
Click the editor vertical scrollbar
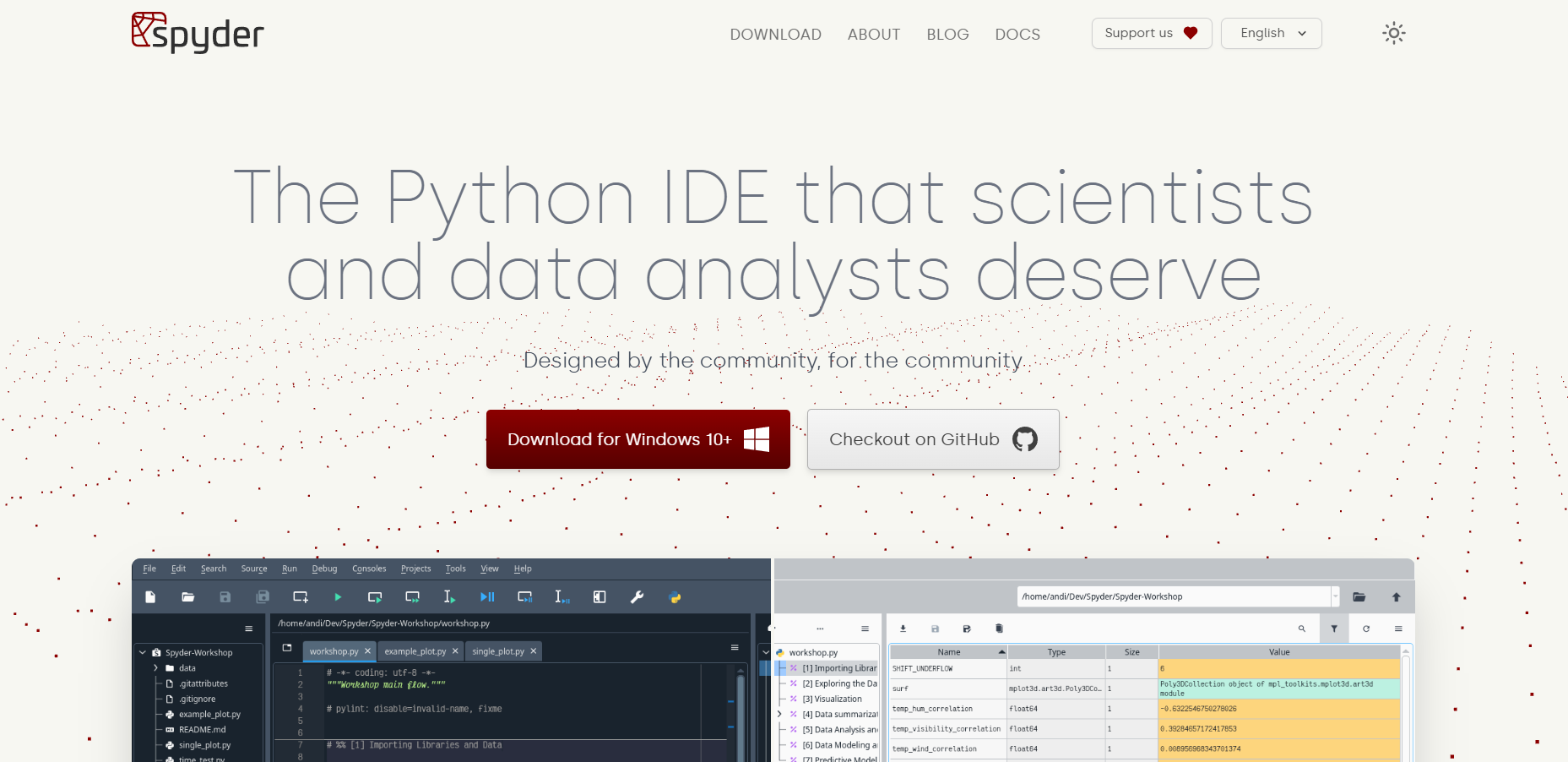coord(741,713)
